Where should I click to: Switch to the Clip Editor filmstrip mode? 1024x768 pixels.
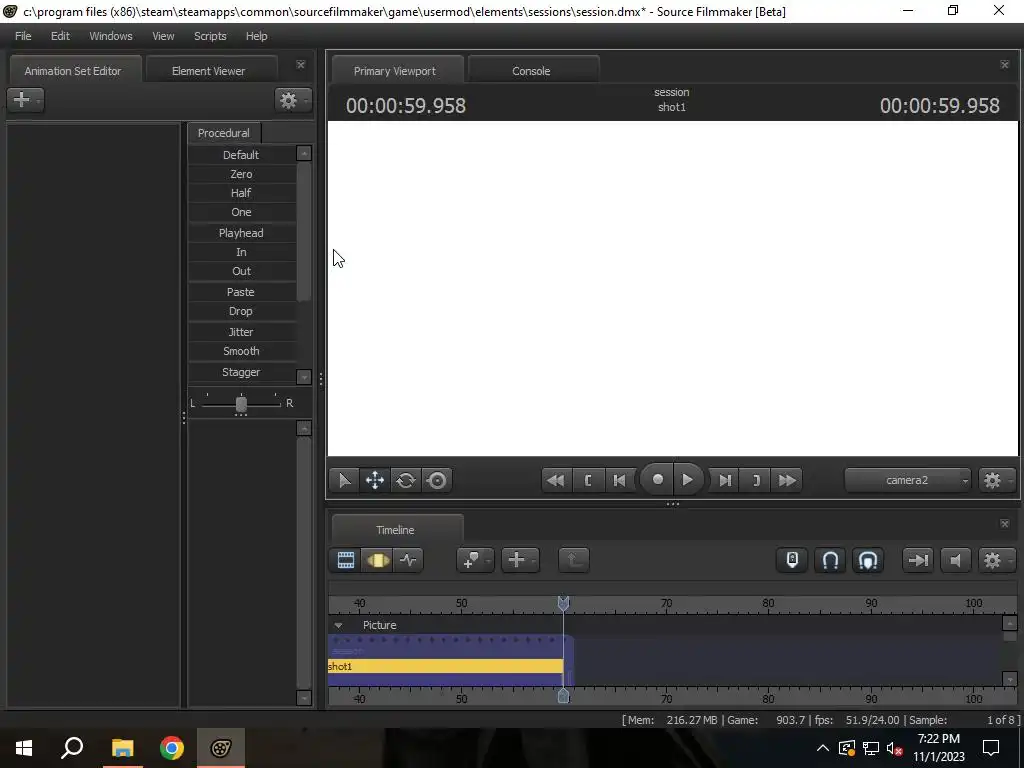tap(345, 560)
